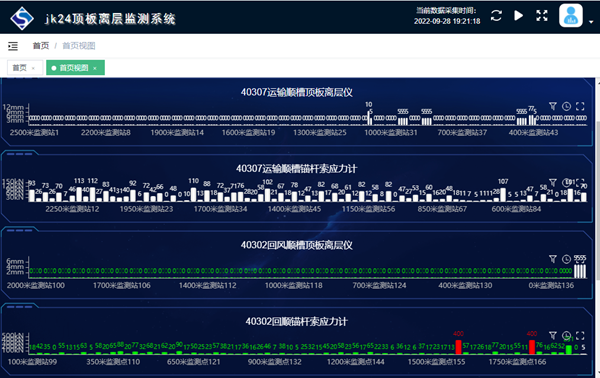The height and width of the screenshot is (378, 600).
Task: Go to 首页 breadcrumb link
Action: click(41, 46)
